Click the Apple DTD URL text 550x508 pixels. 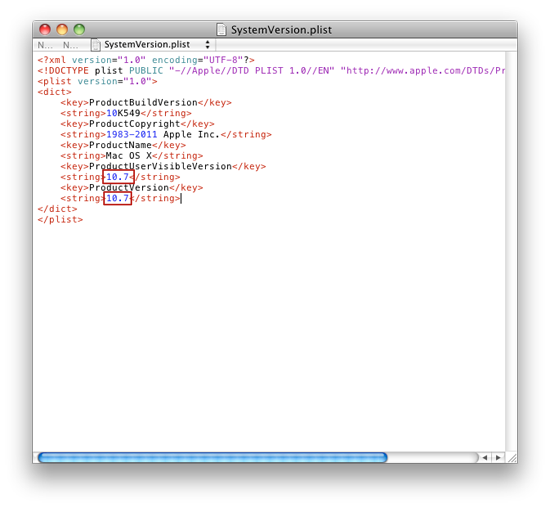click(423, 71)
